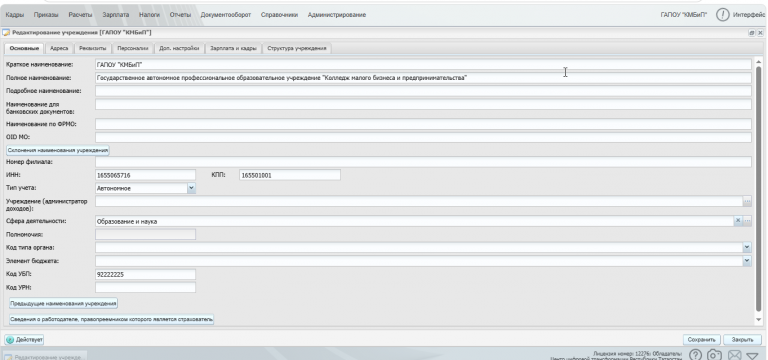Click the camera screenshot icon
The width and height of the screenshot is (768, 360).
click(715, 355)
